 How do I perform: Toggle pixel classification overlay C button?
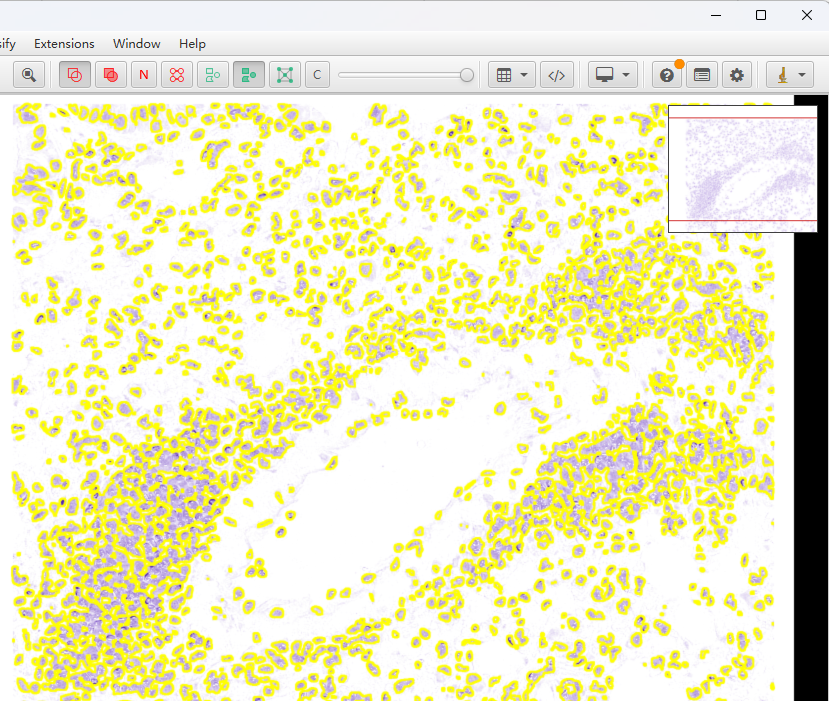pos(317,75)
